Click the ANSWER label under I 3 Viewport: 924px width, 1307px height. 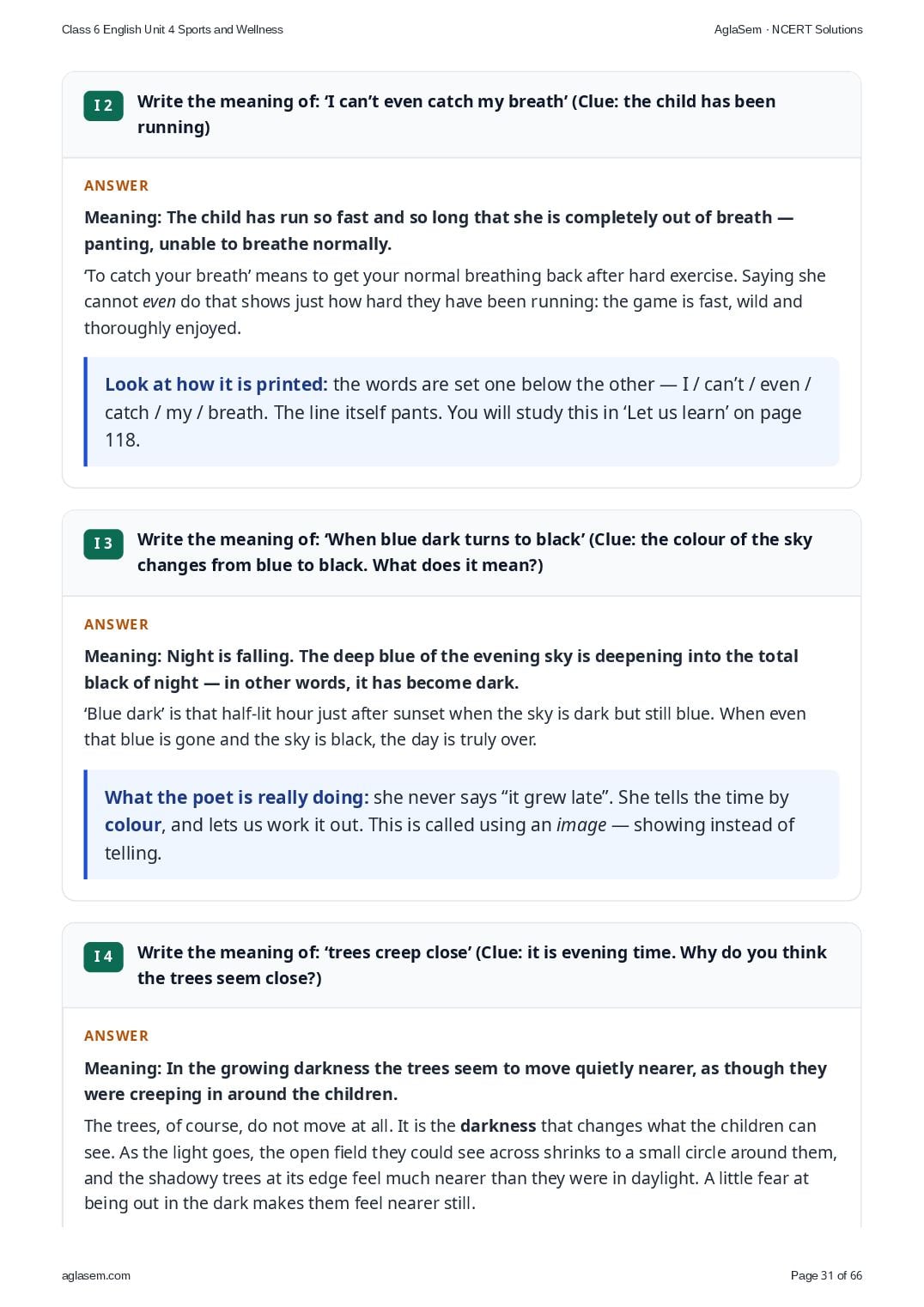coord(116,624)
